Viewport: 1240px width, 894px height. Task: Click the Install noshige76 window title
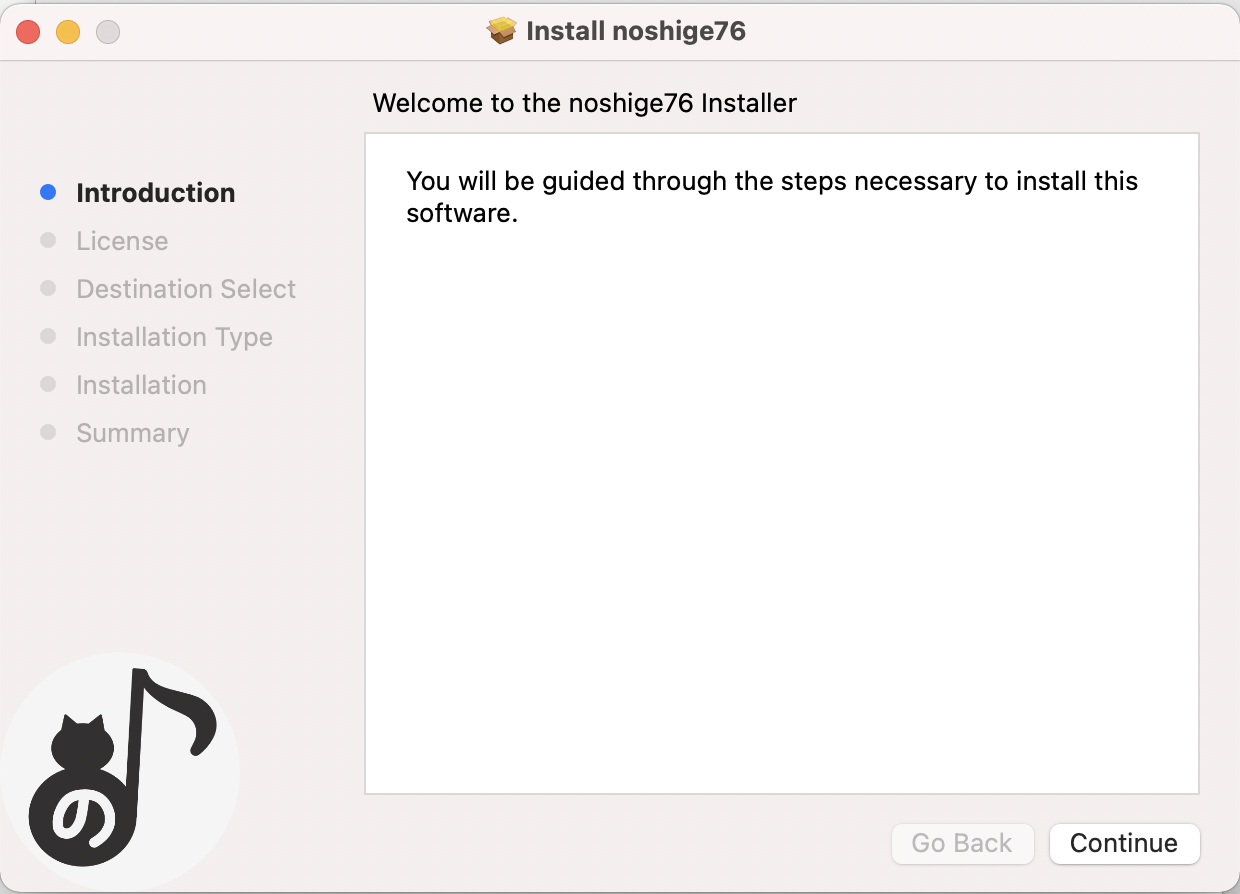pyautogui.click(x=636, y=31)
